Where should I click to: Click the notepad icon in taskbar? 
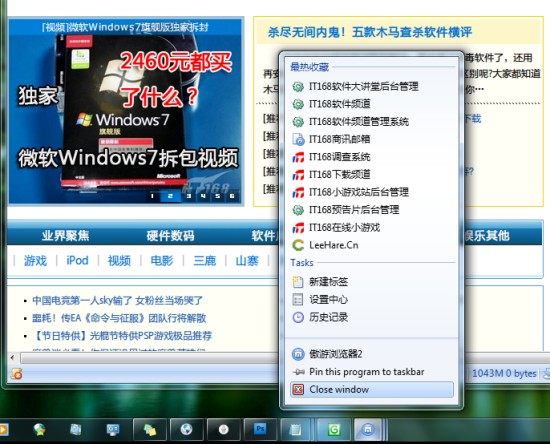pos(295,429)
